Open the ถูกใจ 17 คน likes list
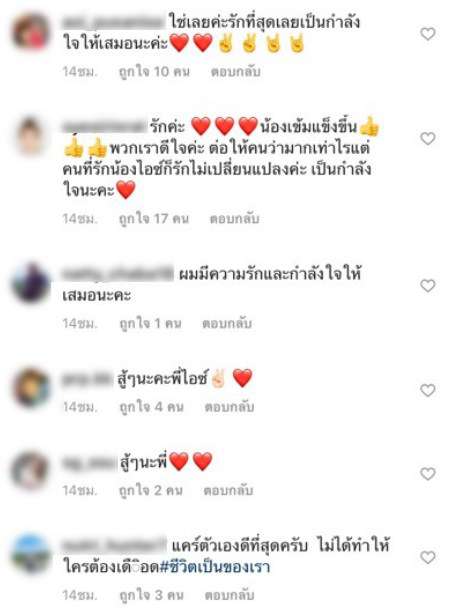The image size is (460, 610). click(x=154, y=219)
